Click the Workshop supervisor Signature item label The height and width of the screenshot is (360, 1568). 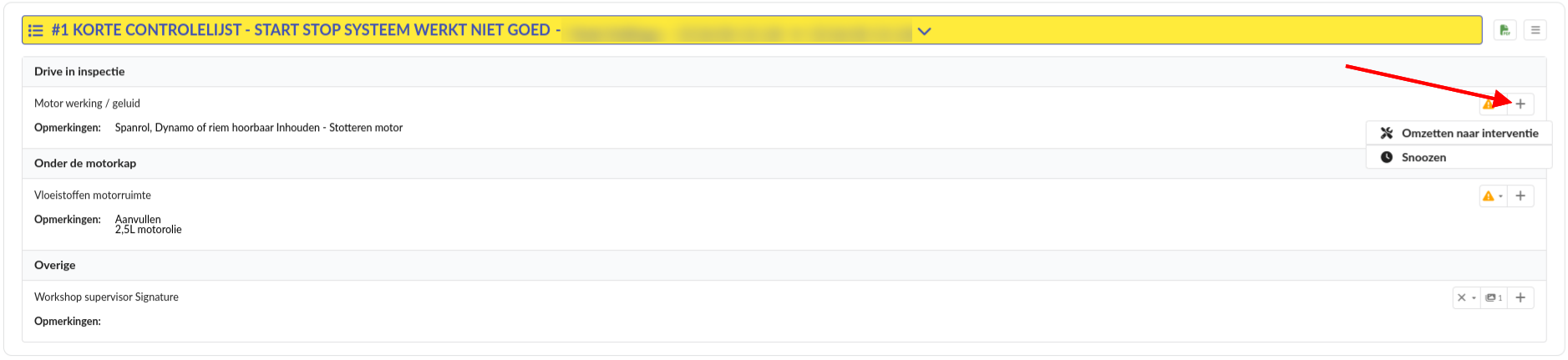pos(106,297)
